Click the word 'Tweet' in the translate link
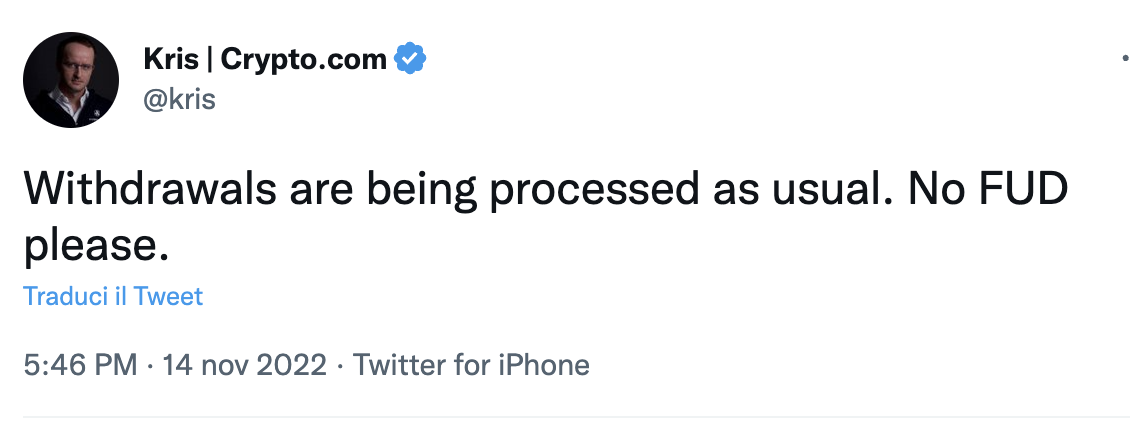The height and width of the screenshot is (432, 1130). [x=168, y=297]
